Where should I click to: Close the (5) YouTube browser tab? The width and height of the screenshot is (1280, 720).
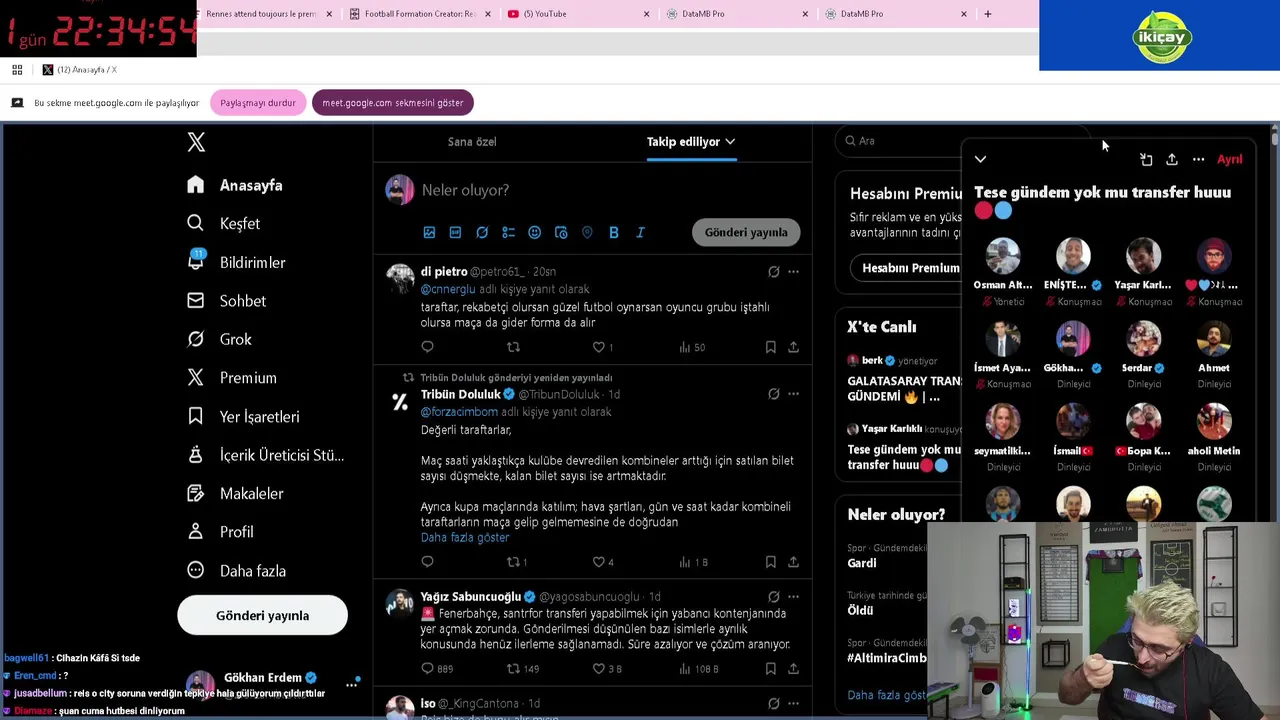point(646,14)
